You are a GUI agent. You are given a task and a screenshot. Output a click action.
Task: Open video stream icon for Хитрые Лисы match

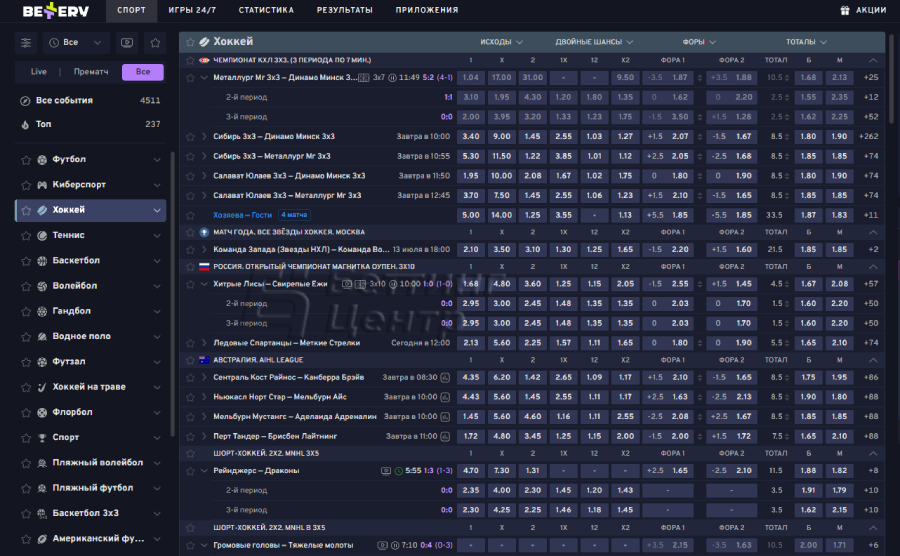[x=347, y=284]
